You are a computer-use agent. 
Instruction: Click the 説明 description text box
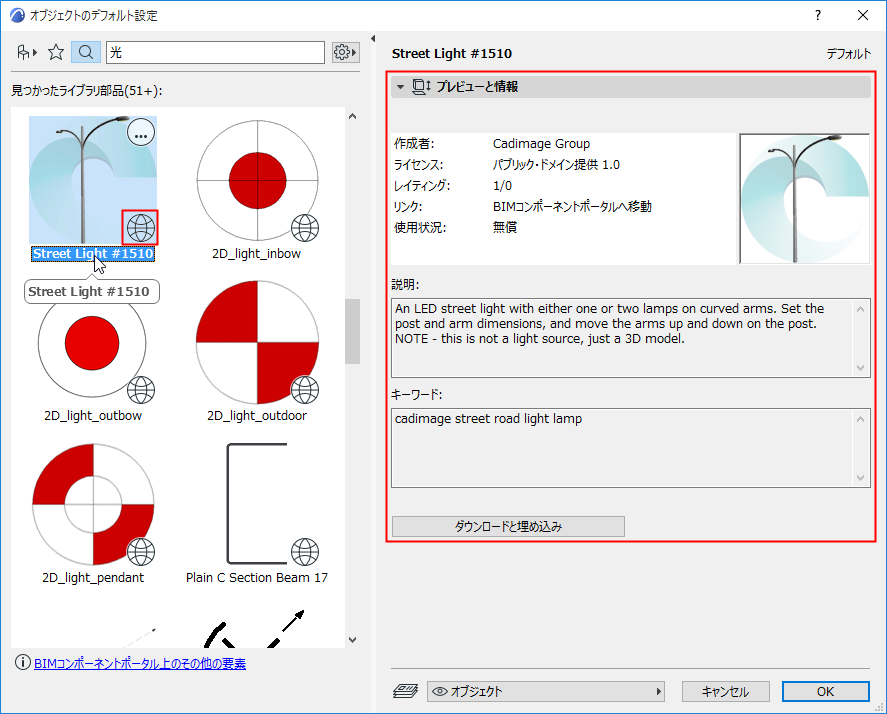point(630,338)
